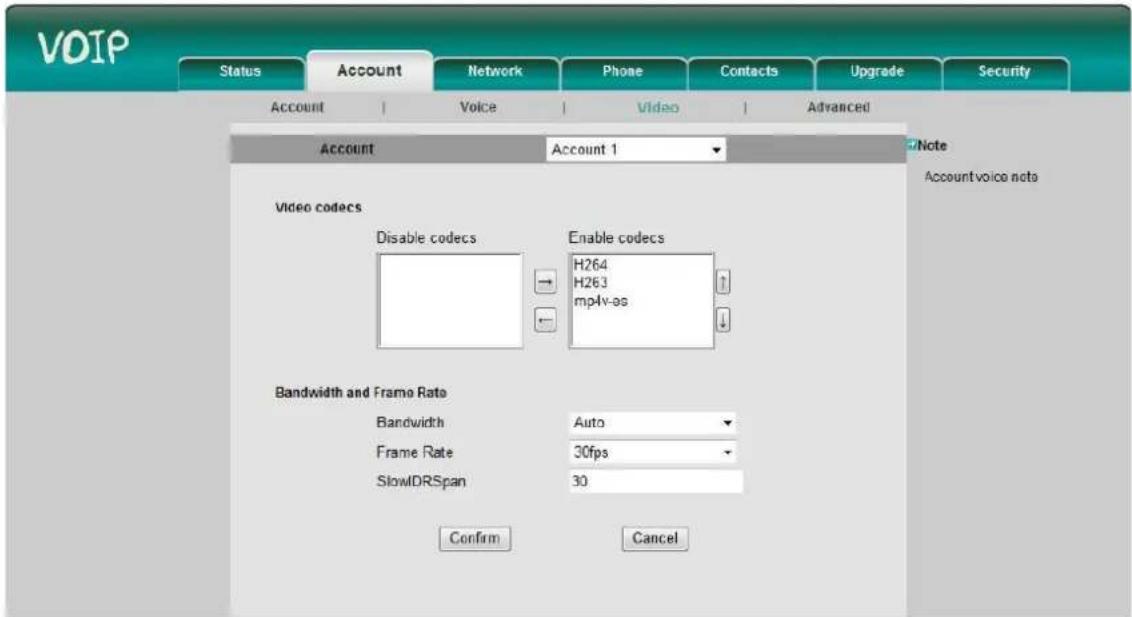
Task: Select mp4v-es in the Enable codecs list
Action: point(601,301)
